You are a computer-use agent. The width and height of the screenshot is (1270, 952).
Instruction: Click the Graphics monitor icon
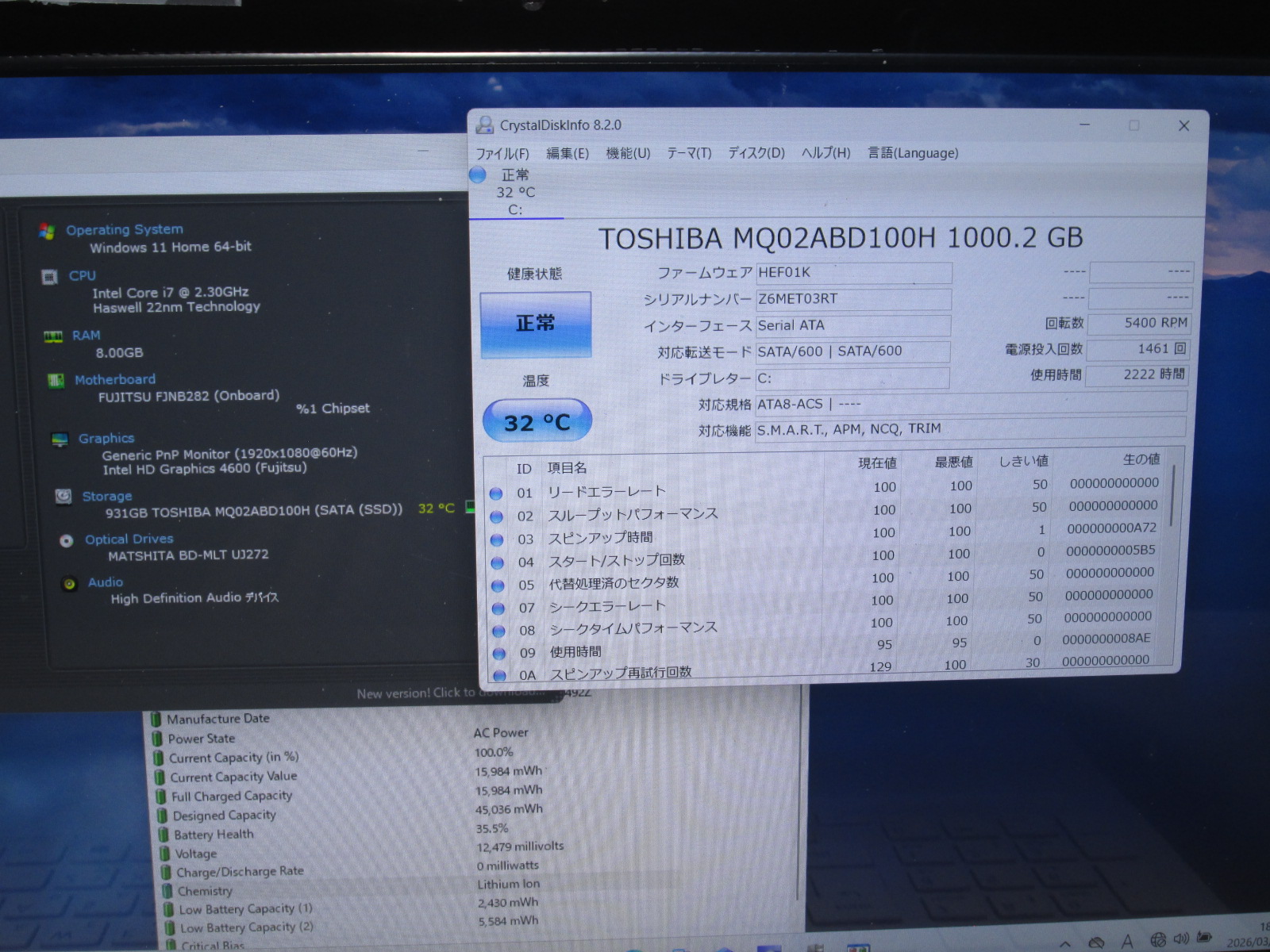coord(60,440)
